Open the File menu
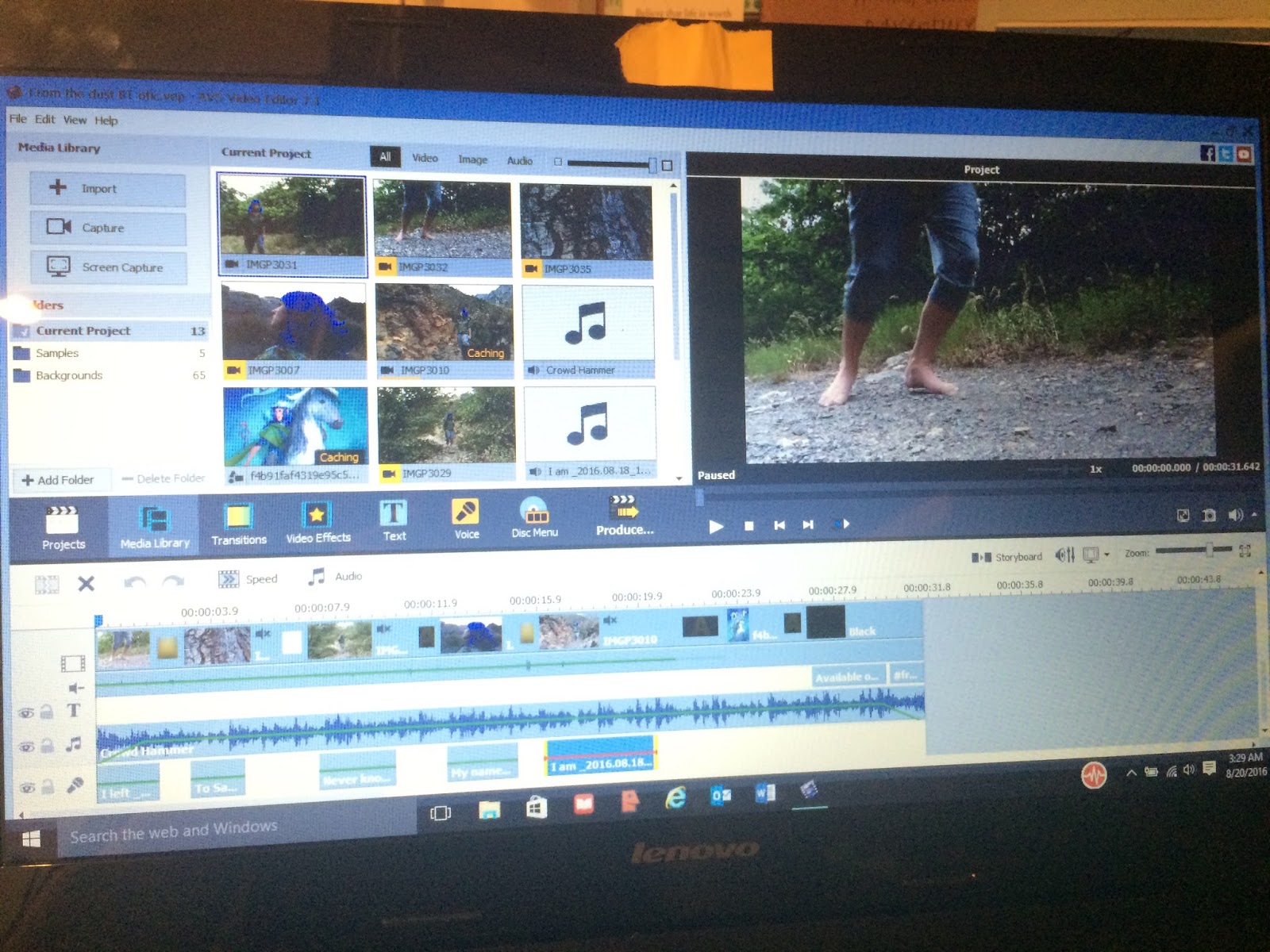Screen dimensions: 1270x952 tap(17, 118)
